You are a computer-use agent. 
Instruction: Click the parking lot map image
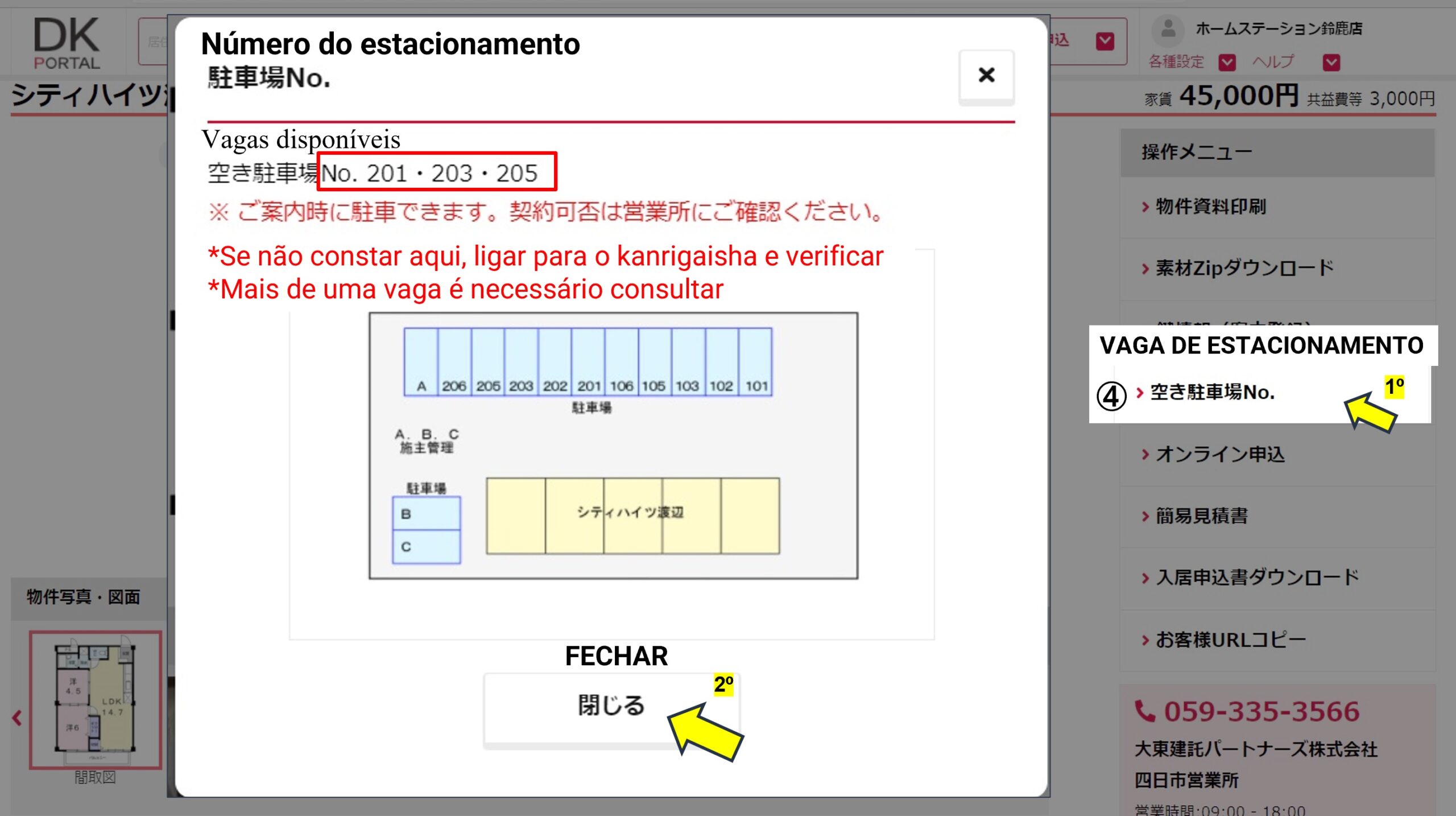pos(613,446)
